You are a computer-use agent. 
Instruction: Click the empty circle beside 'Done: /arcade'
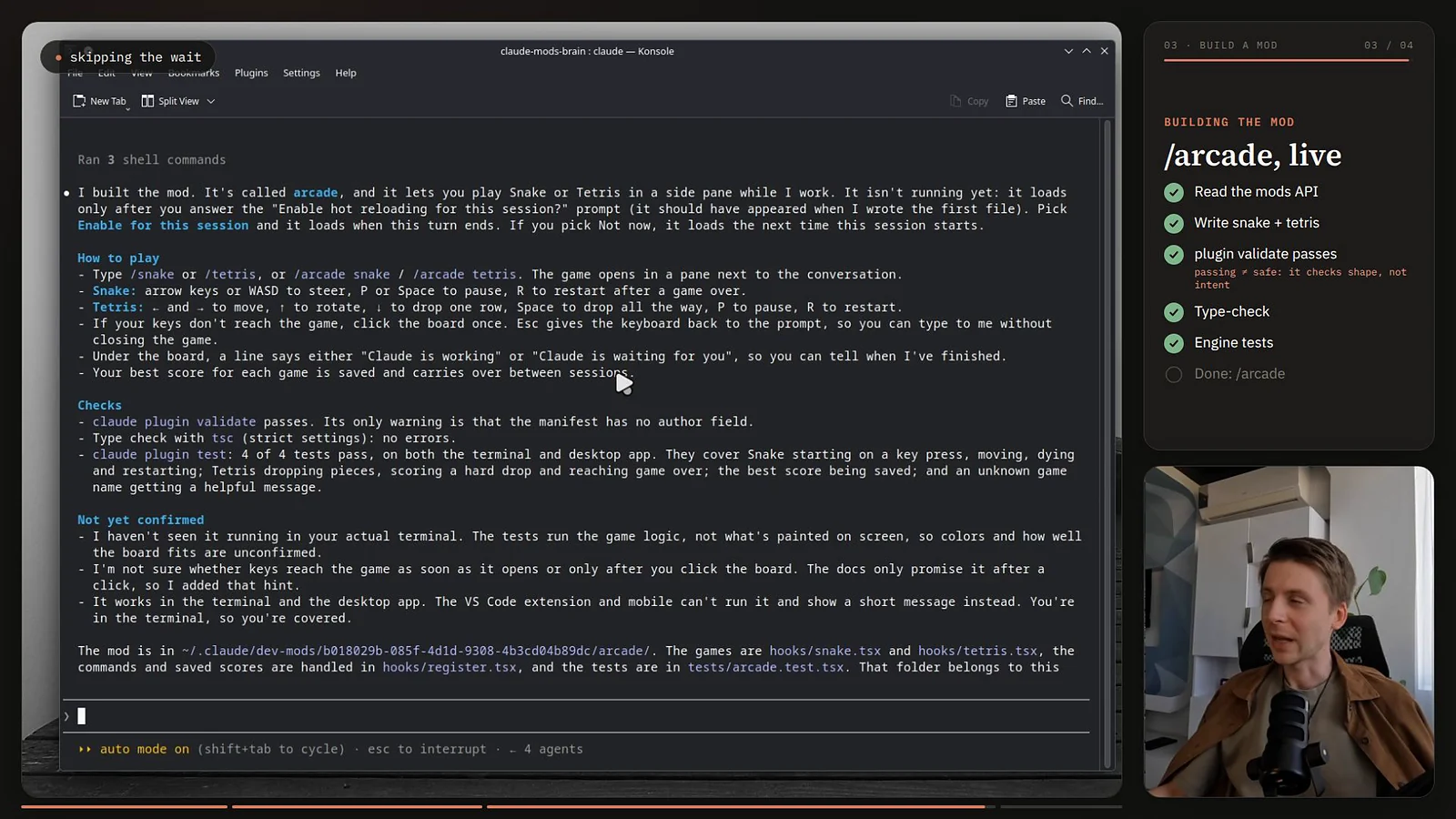click(1174, 374)
